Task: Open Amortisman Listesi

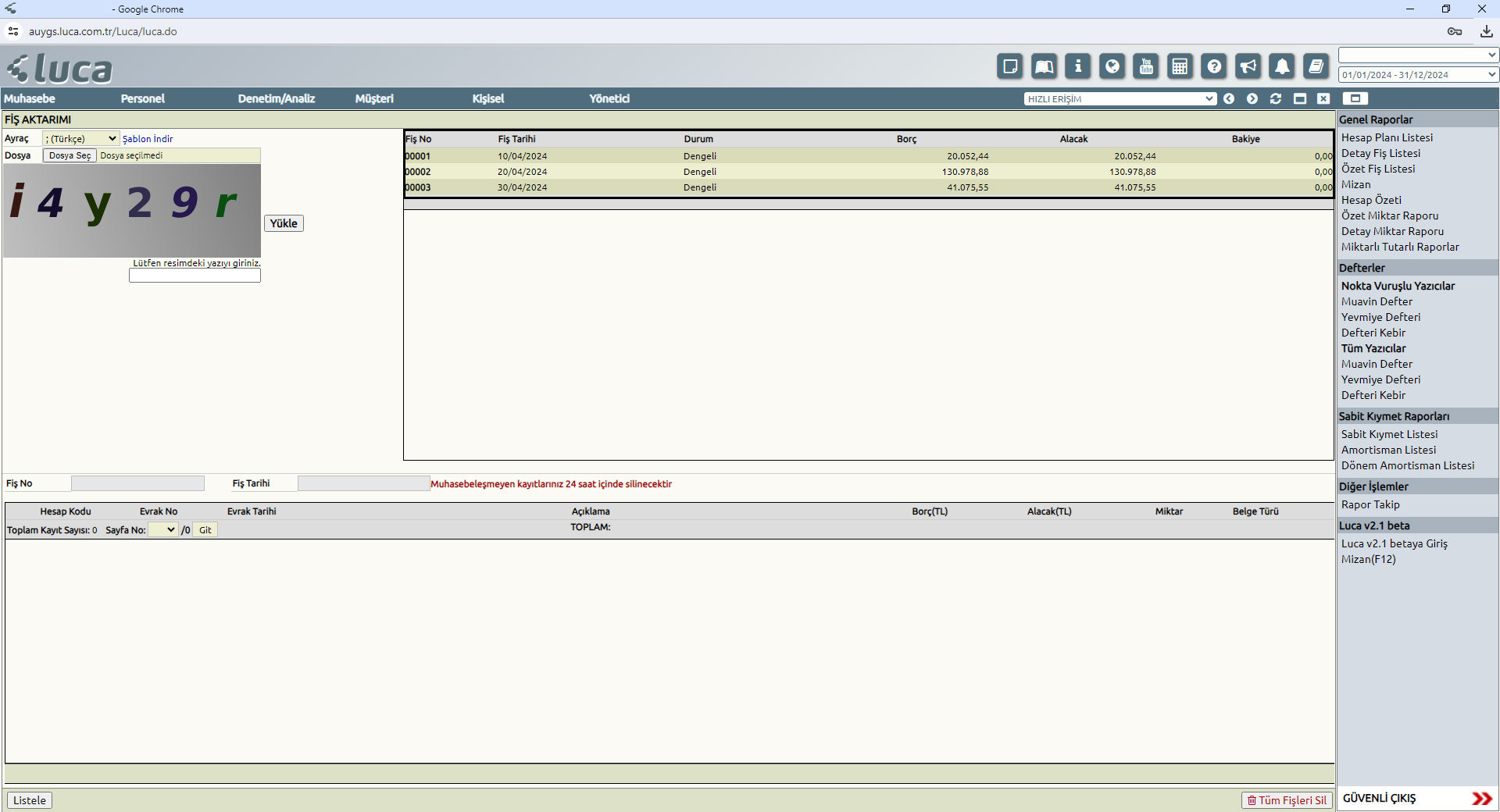Action: click(x=1388, y=450)
